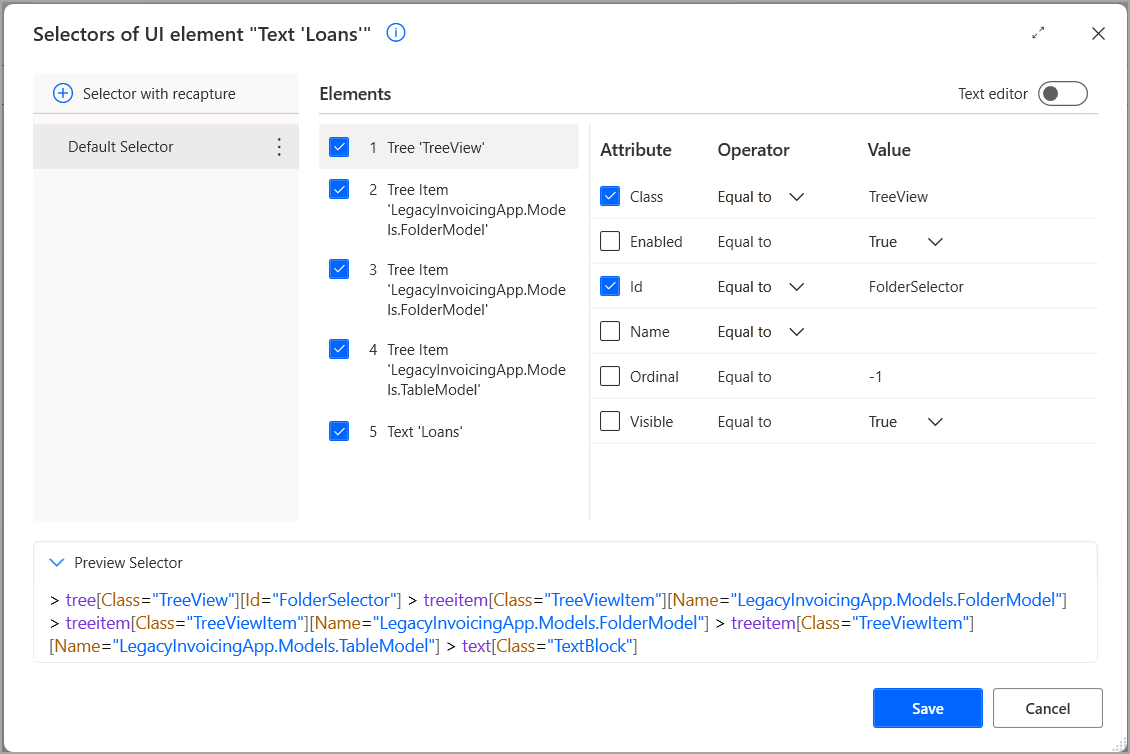Viewport: 1130px width, 754px height.
Task: Open the three-dot menu on Default Selector
Action: point(279,146)
